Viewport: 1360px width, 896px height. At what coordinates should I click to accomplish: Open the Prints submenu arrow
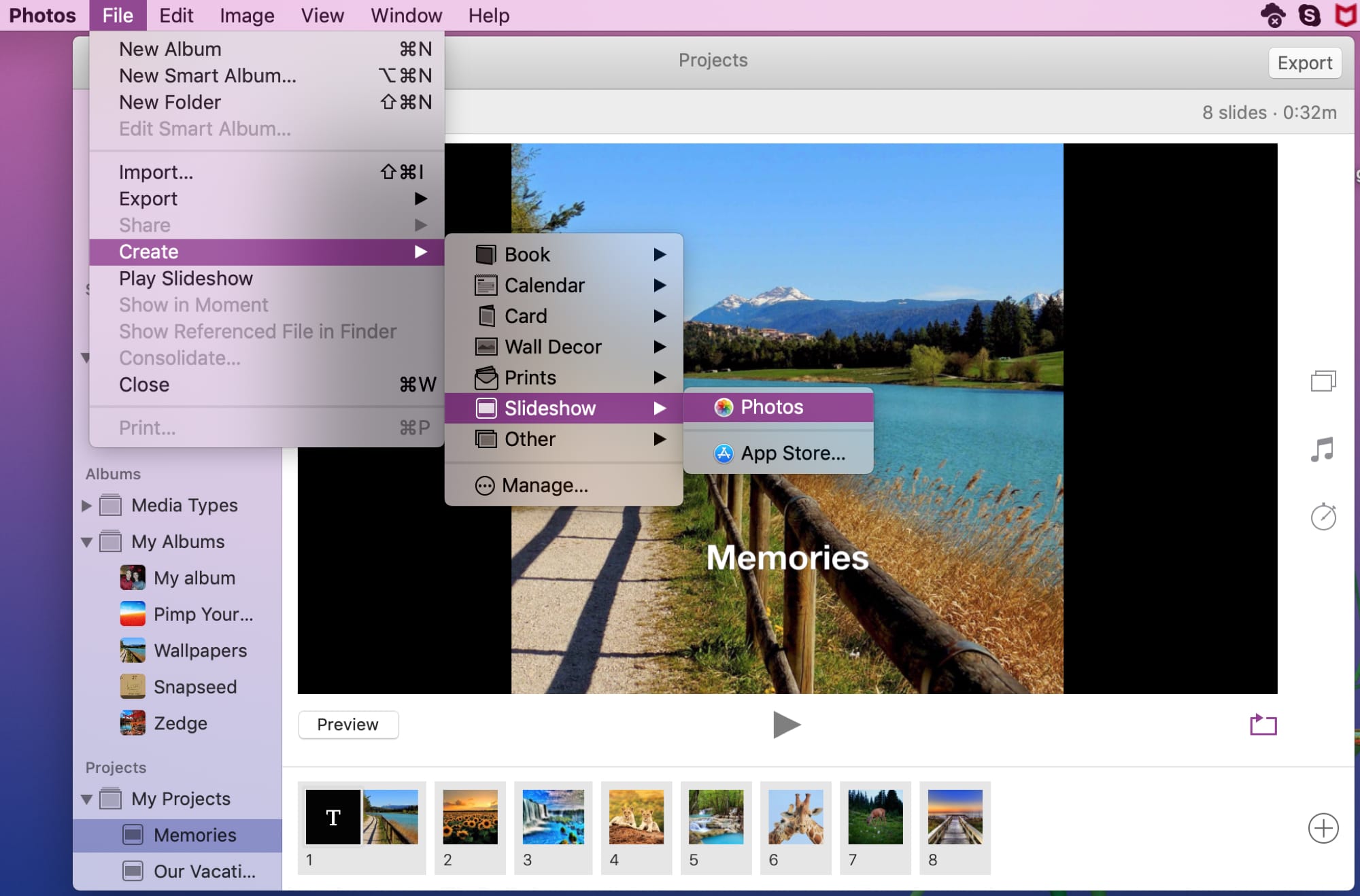point(660,377)
